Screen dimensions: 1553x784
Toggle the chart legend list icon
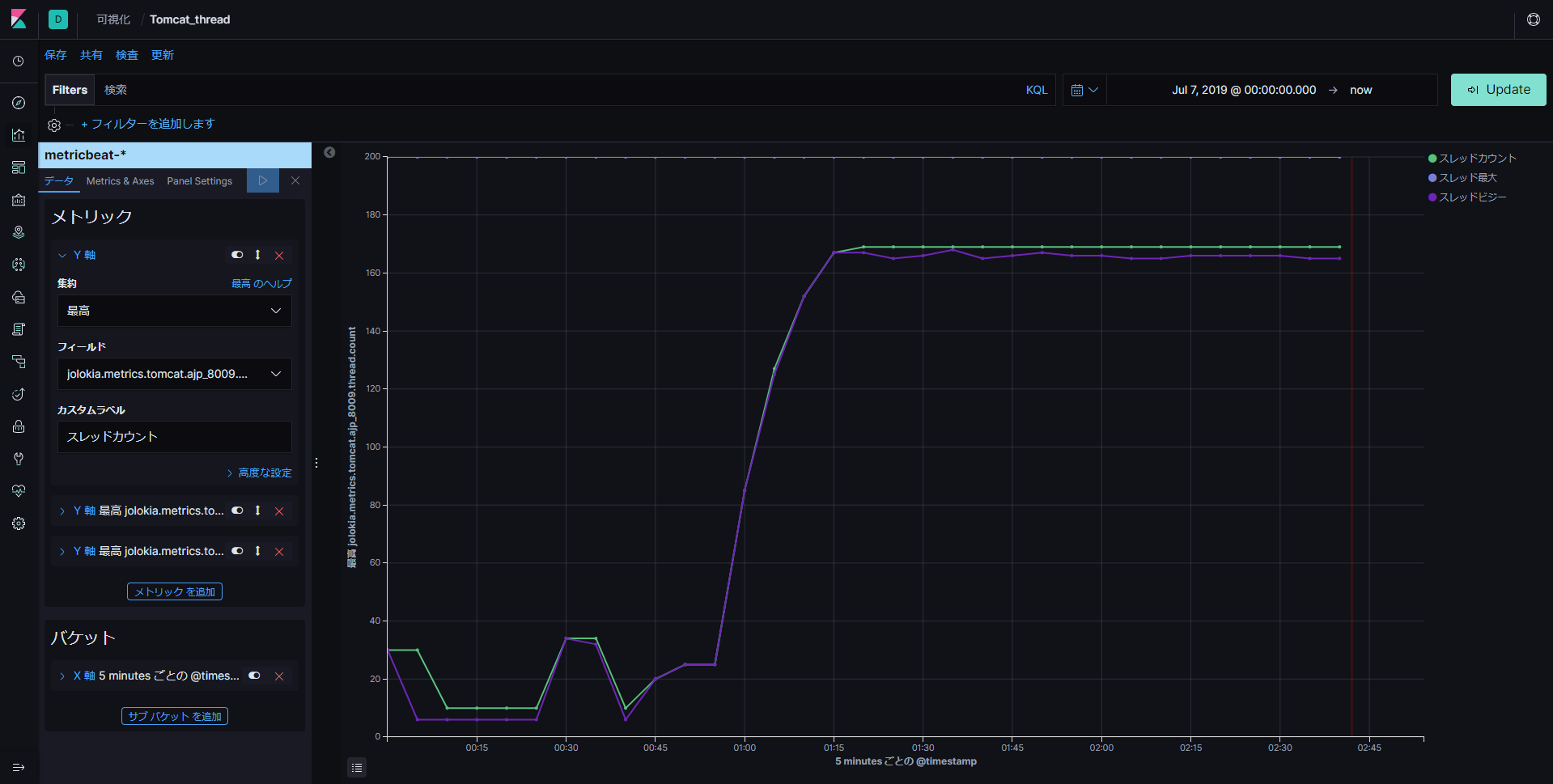(357, 767)
